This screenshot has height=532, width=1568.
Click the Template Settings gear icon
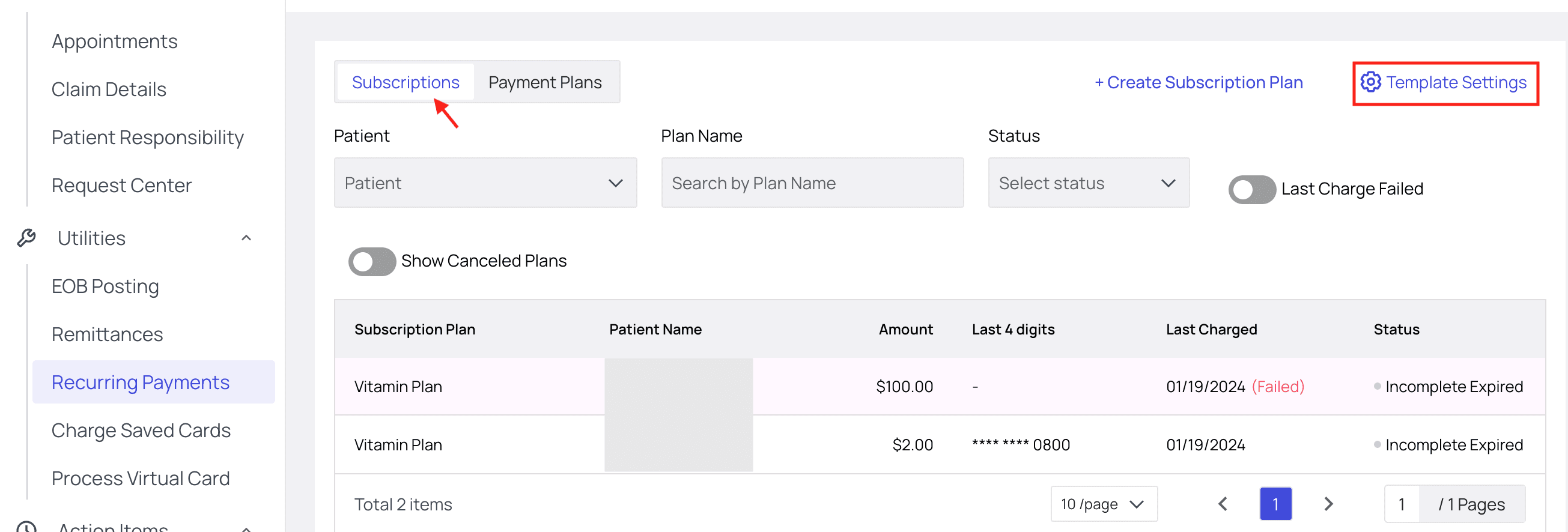coord(1370,82)
